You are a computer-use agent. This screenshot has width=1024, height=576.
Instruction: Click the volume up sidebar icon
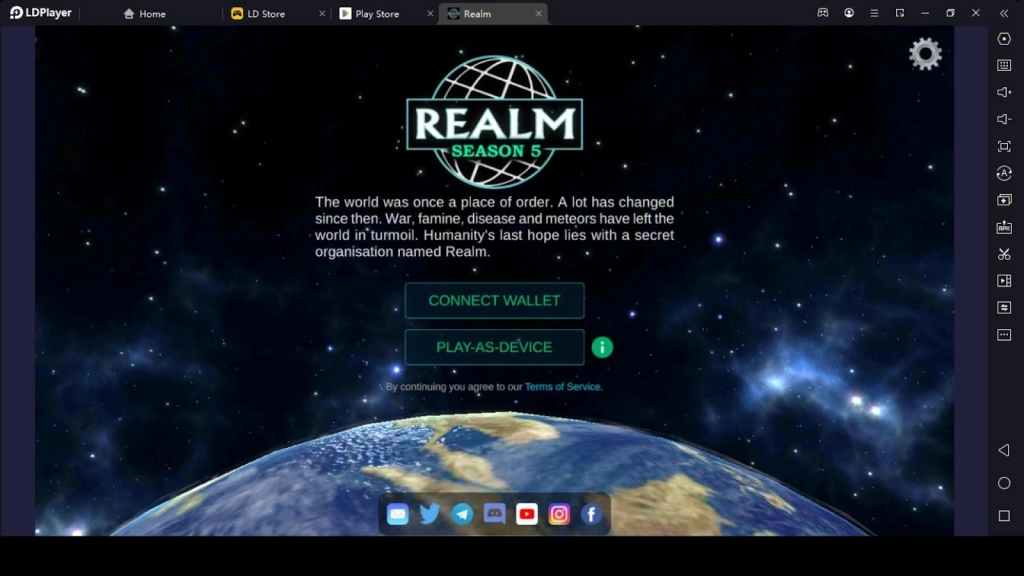click(1004, 92)
